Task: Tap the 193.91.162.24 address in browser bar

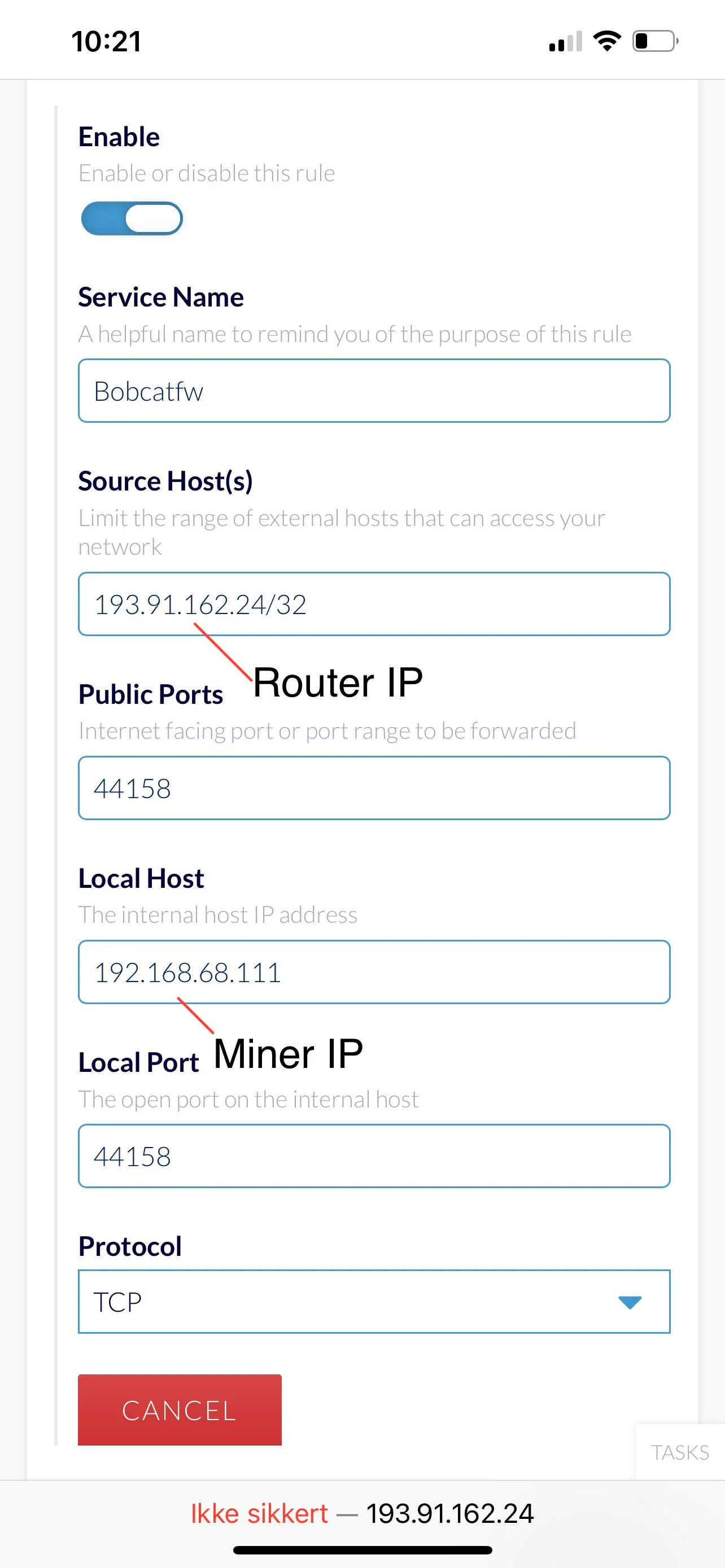Action: 450,1514
